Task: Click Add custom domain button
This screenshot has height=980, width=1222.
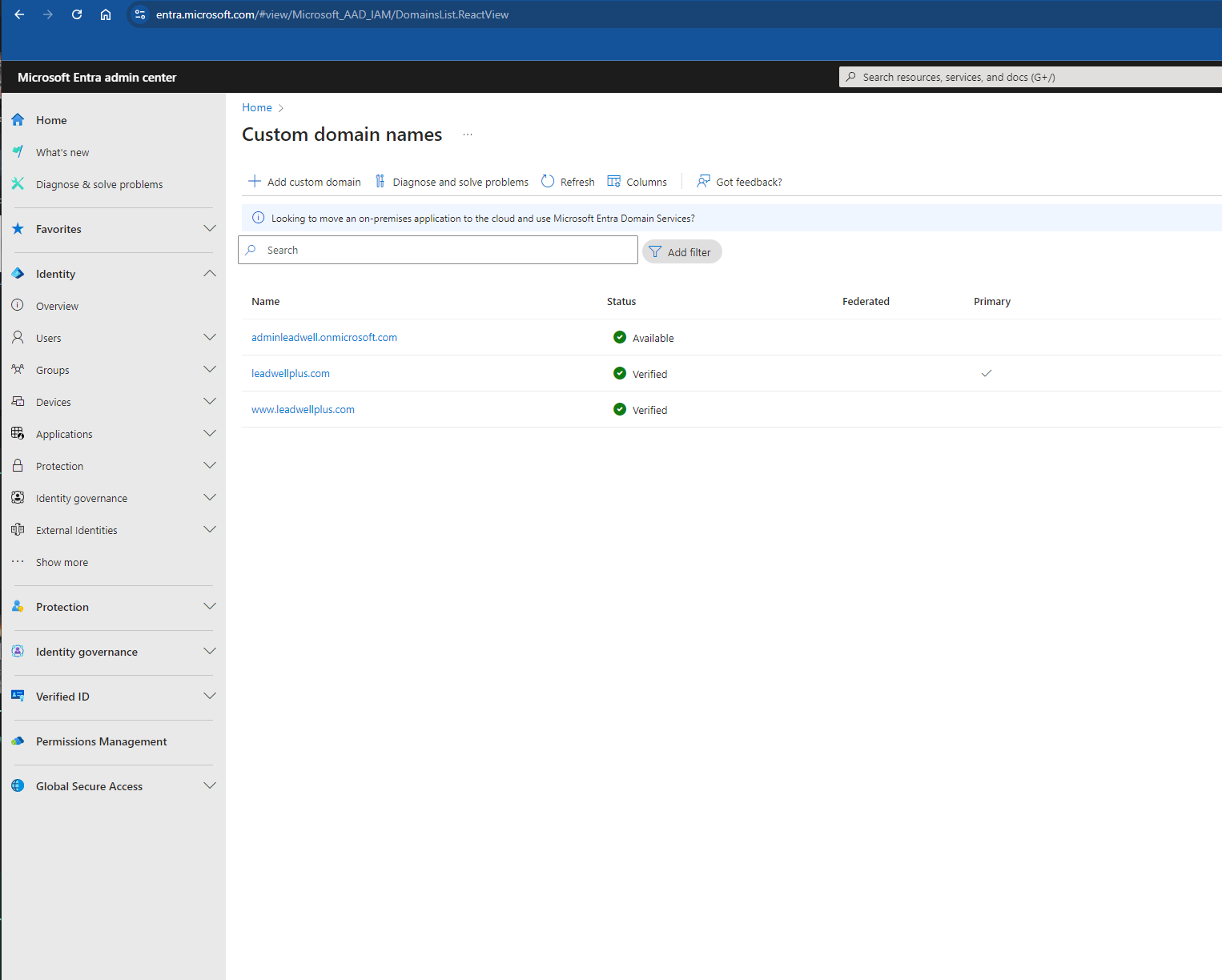Action: click(304, 182)
